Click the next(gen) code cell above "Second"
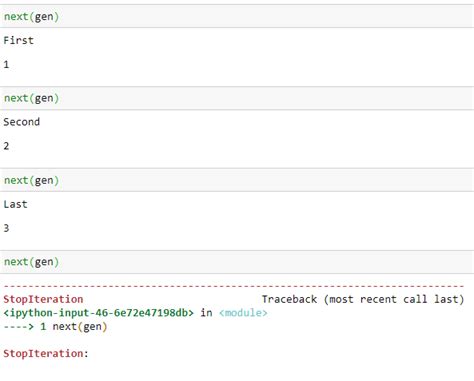 click(x=237, y=98)
